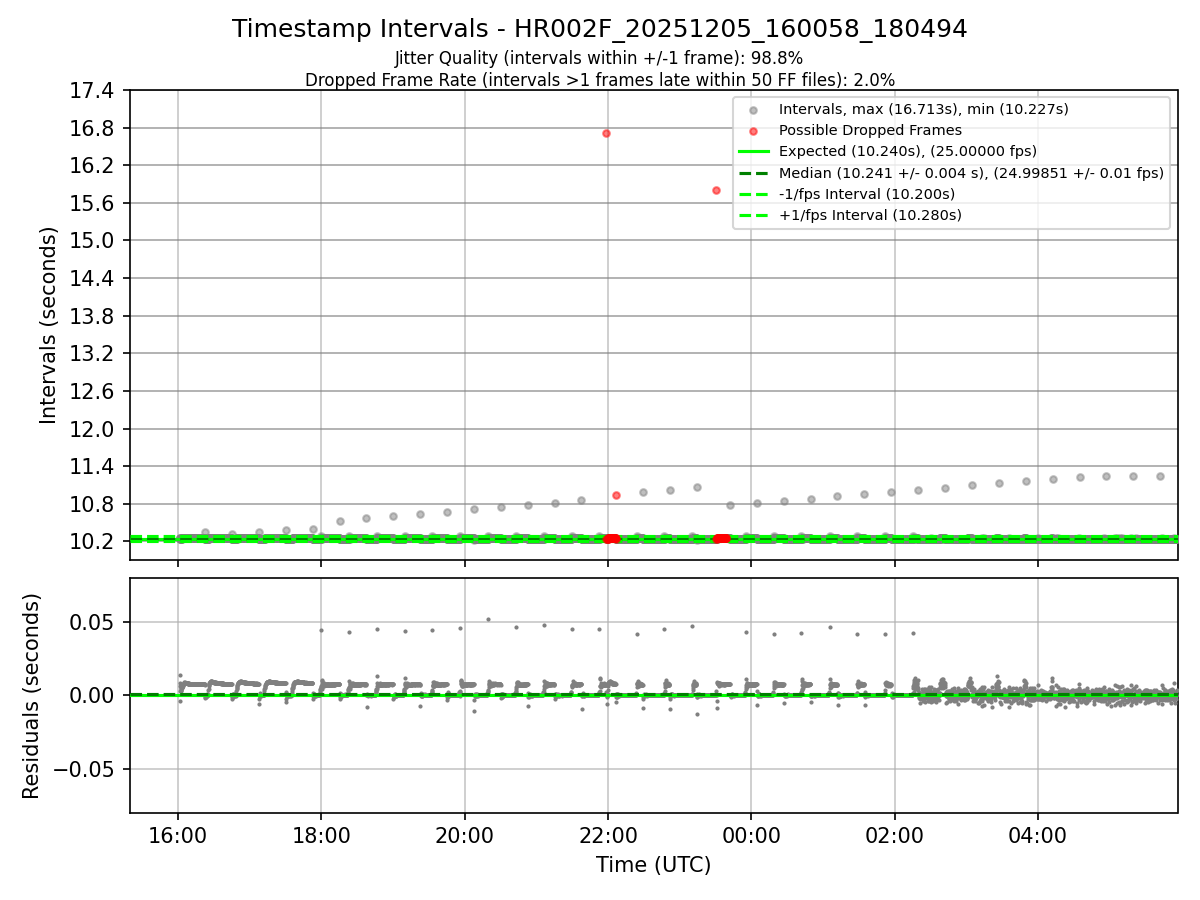Select the Jitter Quality 98.8% subtitle line
The height and width of the screenshot is (900, 1200).
(x=599, y=59)
